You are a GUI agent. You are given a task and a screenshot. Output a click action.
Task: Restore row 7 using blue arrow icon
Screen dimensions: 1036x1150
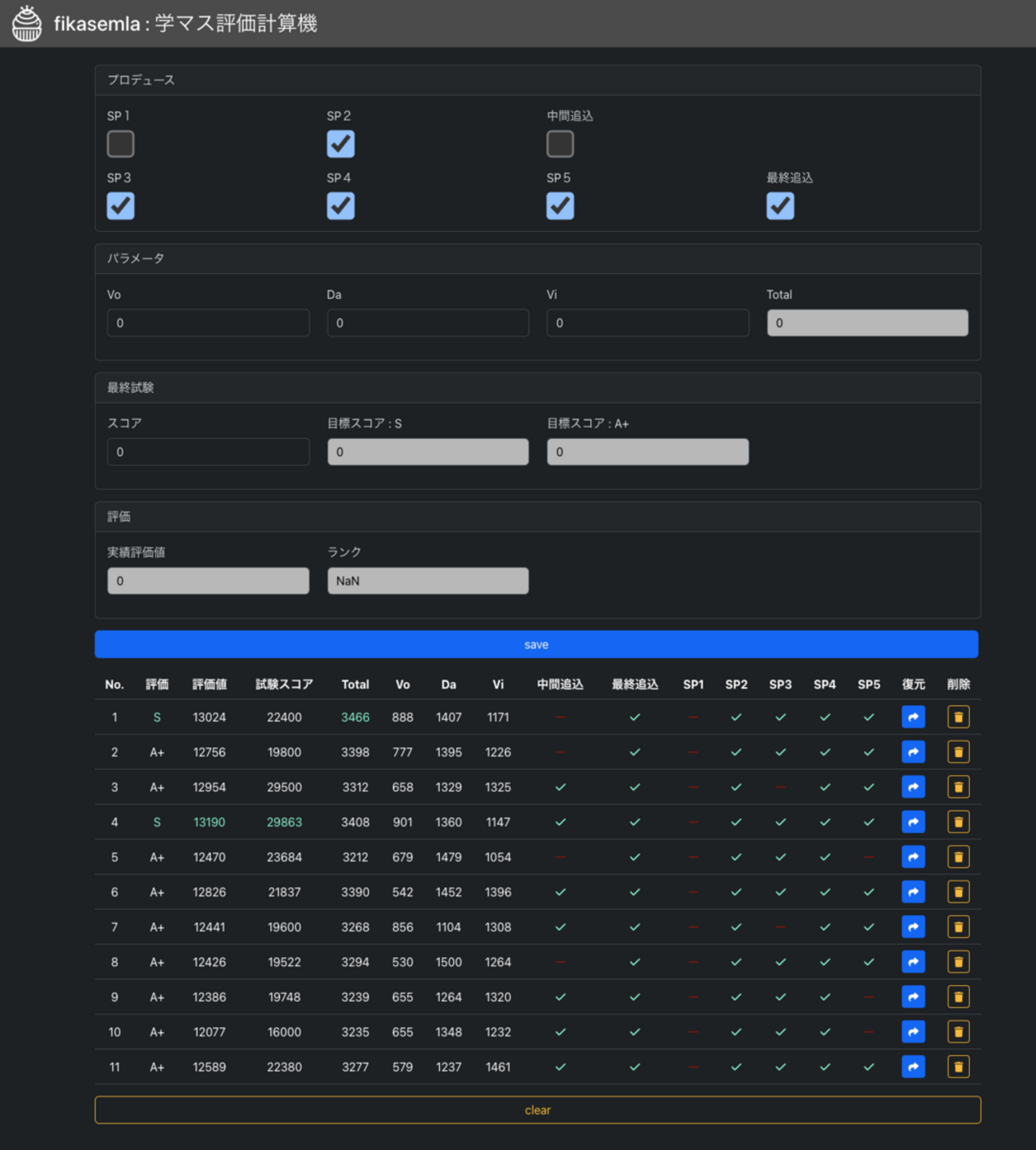coord(913,927)
